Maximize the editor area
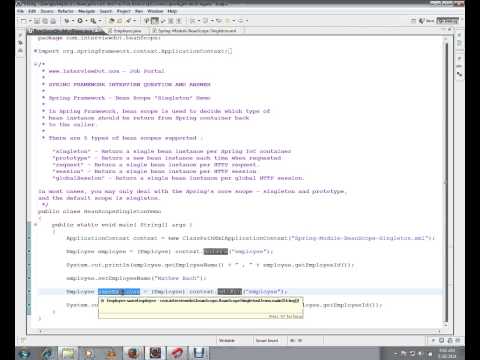This screenshot has height=360, width=480. coord(450,29)
